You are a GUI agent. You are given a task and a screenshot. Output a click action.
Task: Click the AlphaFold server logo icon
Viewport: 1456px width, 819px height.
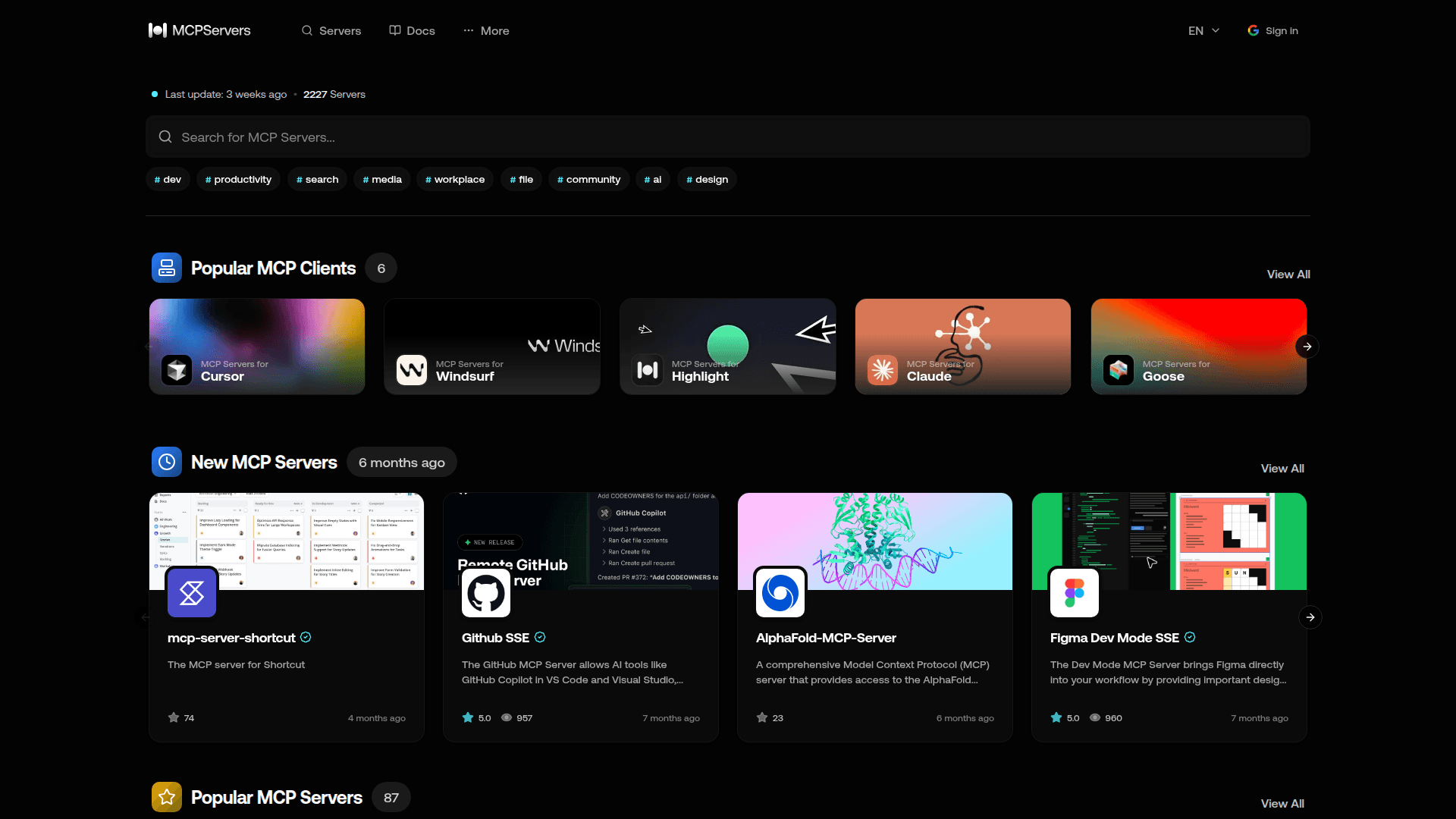(x=780, y=593)
